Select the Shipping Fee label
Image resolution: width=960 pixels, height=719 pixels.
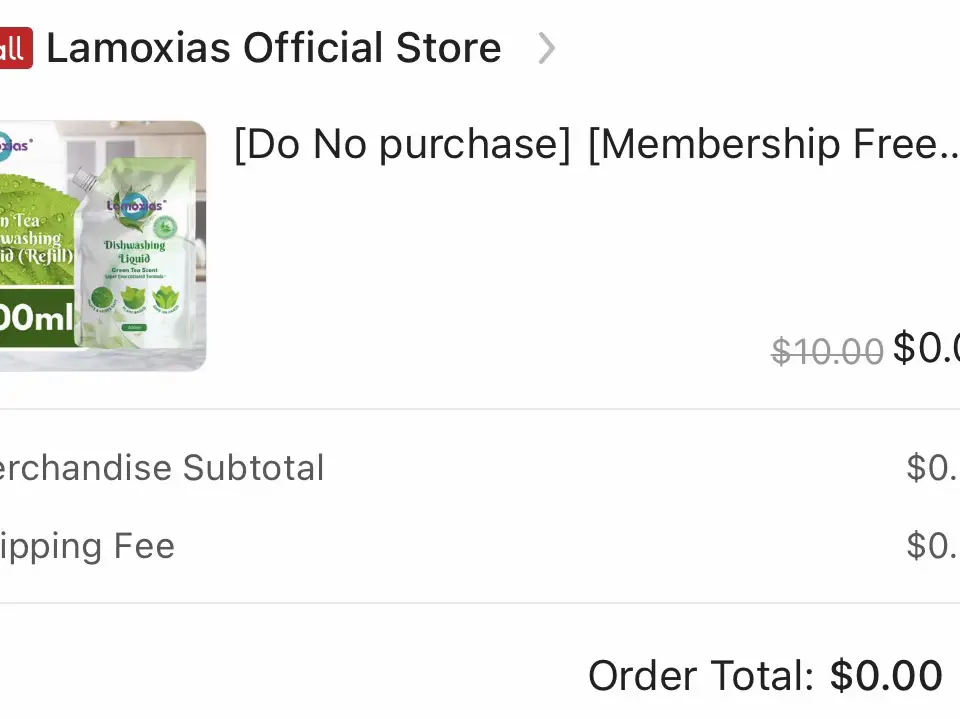click(86, 546)
